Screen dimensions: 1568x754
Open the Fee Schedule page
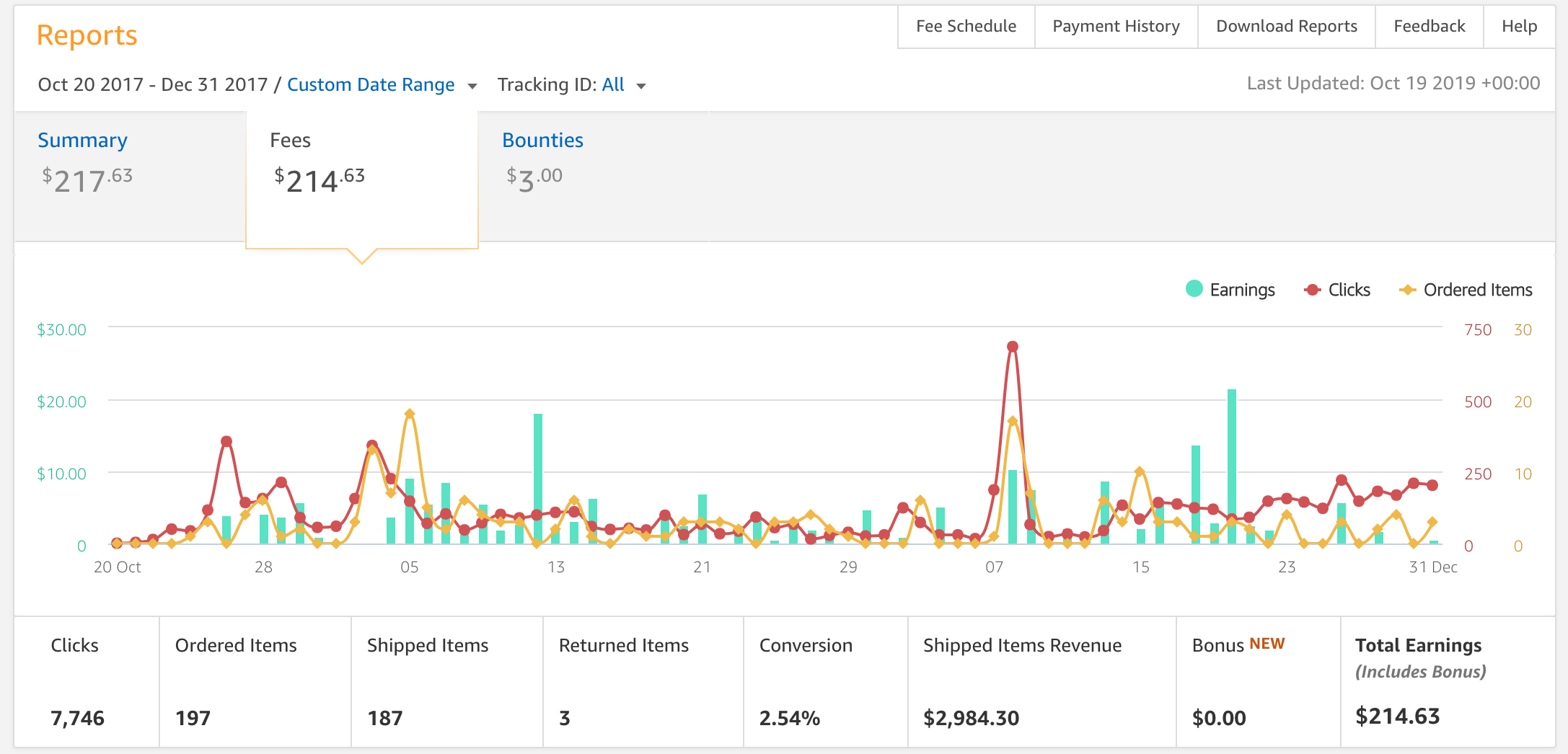(x=966, y=27)
